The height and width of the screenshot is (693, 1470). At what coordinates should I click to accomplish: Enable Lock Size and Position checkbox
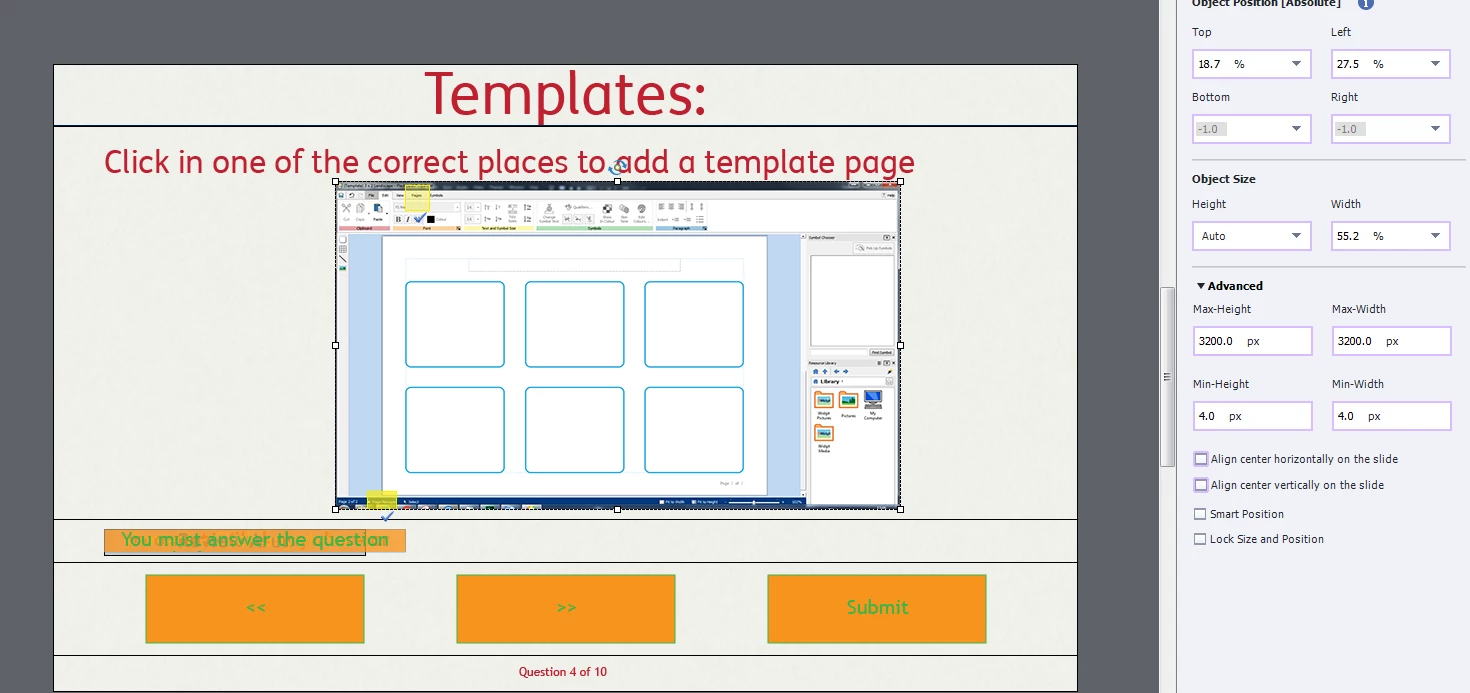[1200, 539]
